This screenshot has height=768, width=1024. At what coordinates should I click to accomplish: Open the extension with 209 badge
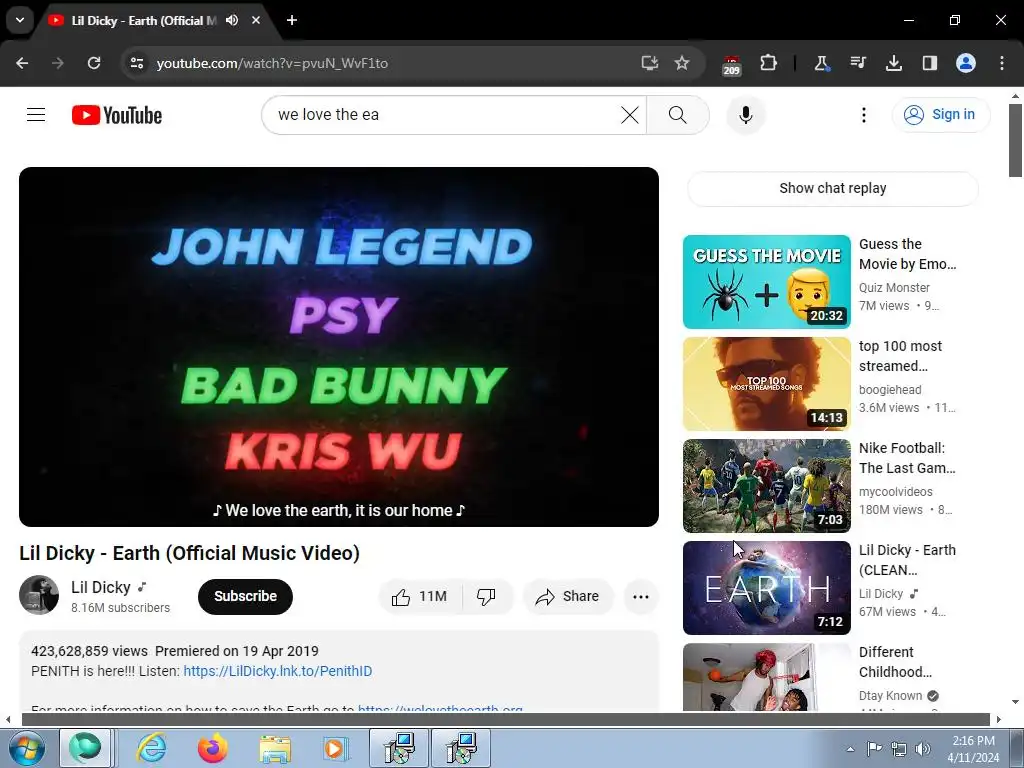tap(731, 65)
